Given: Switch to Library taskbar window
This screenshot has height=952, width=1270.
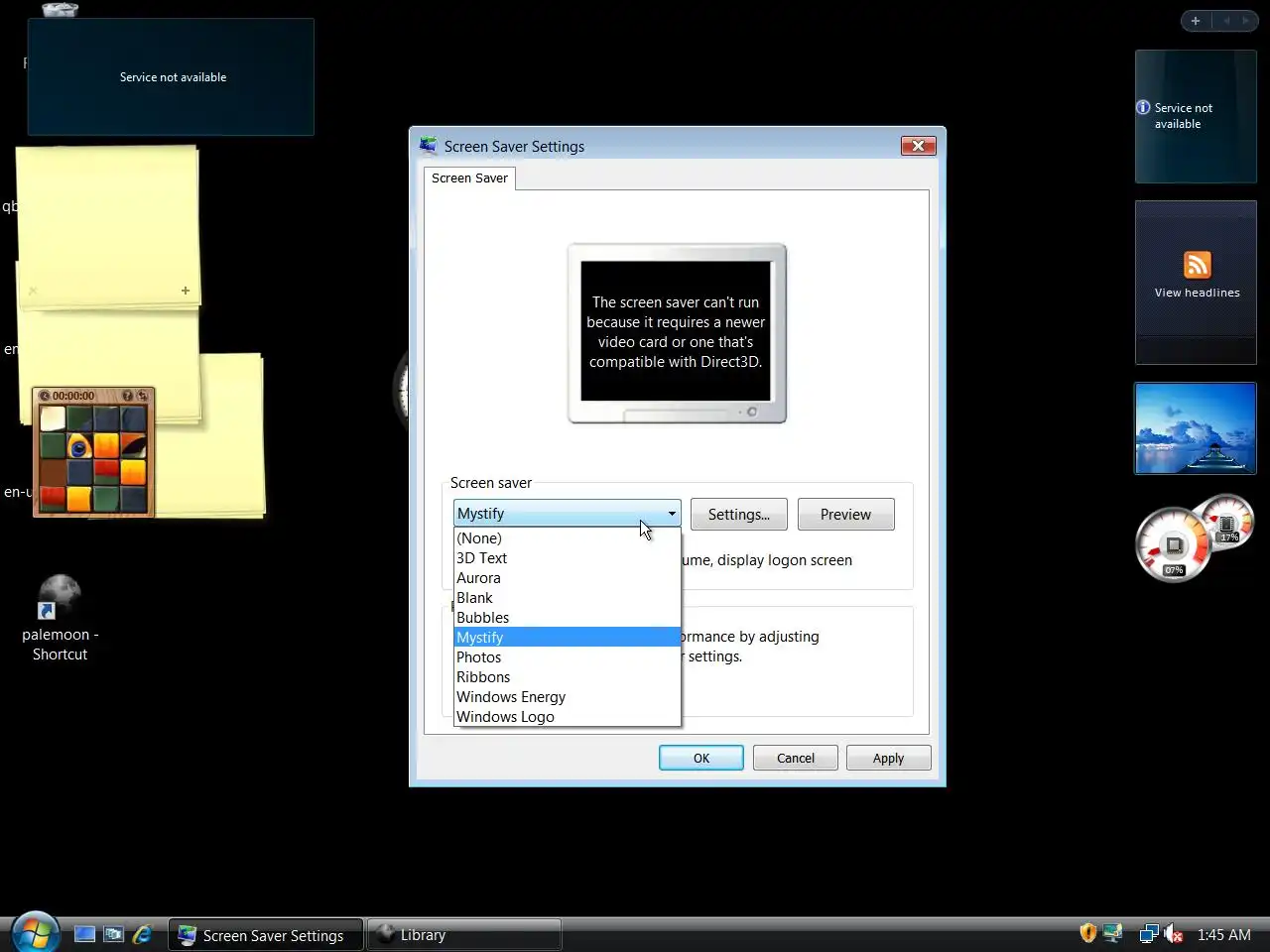Looking at the screenshot, I should [x=464, y=935].
